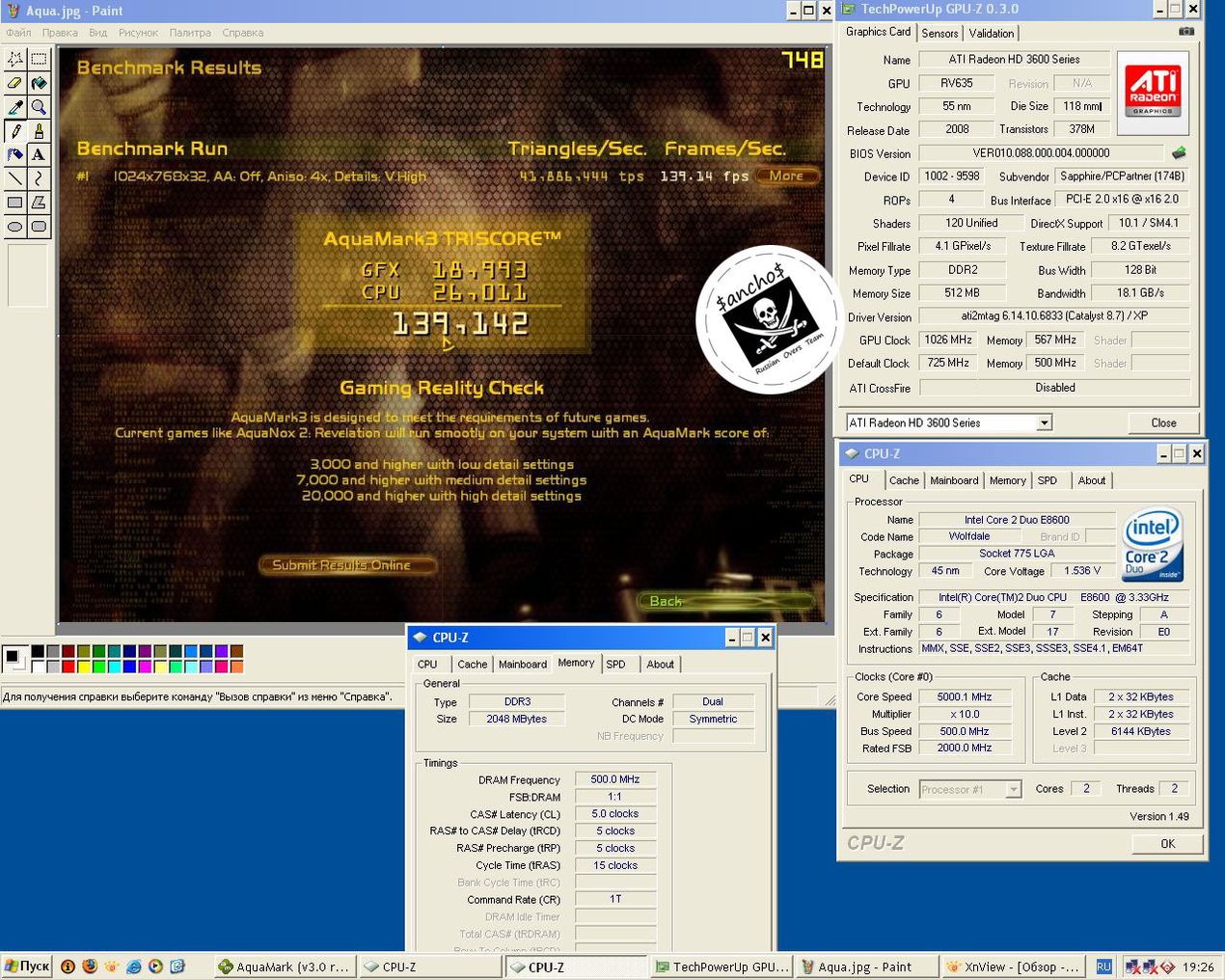Screen dimensions: 1225x980
Task: Open Firefox from the quick launch bar
Action: tap(89, 966)
